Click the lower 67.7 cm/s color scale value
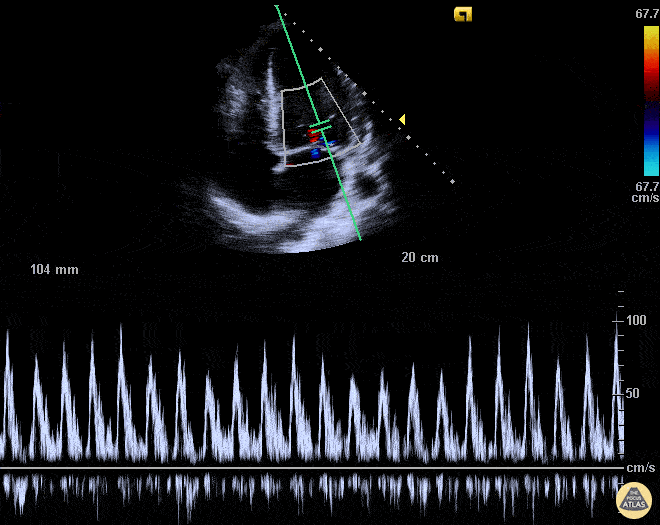Viewport: 660px width, 525px height. click(x=647, y=192)
